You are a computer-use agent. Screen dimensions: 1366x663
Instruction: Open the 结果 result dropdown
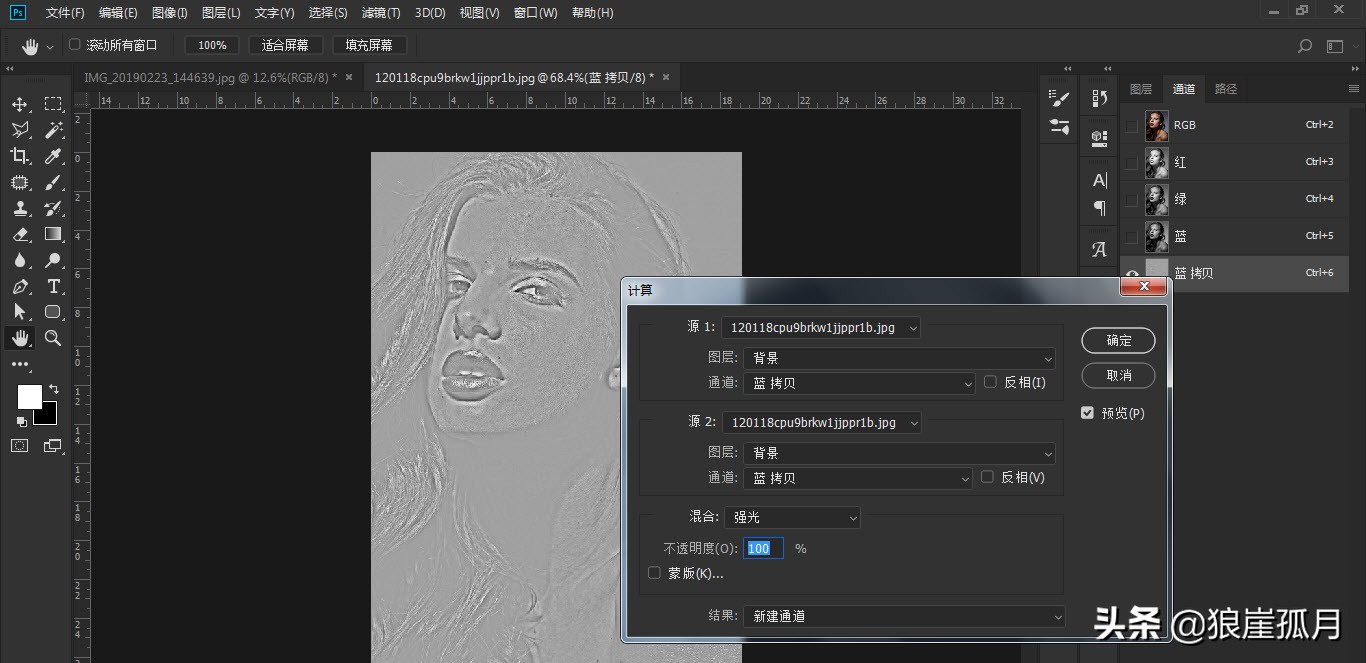point(905,616)
